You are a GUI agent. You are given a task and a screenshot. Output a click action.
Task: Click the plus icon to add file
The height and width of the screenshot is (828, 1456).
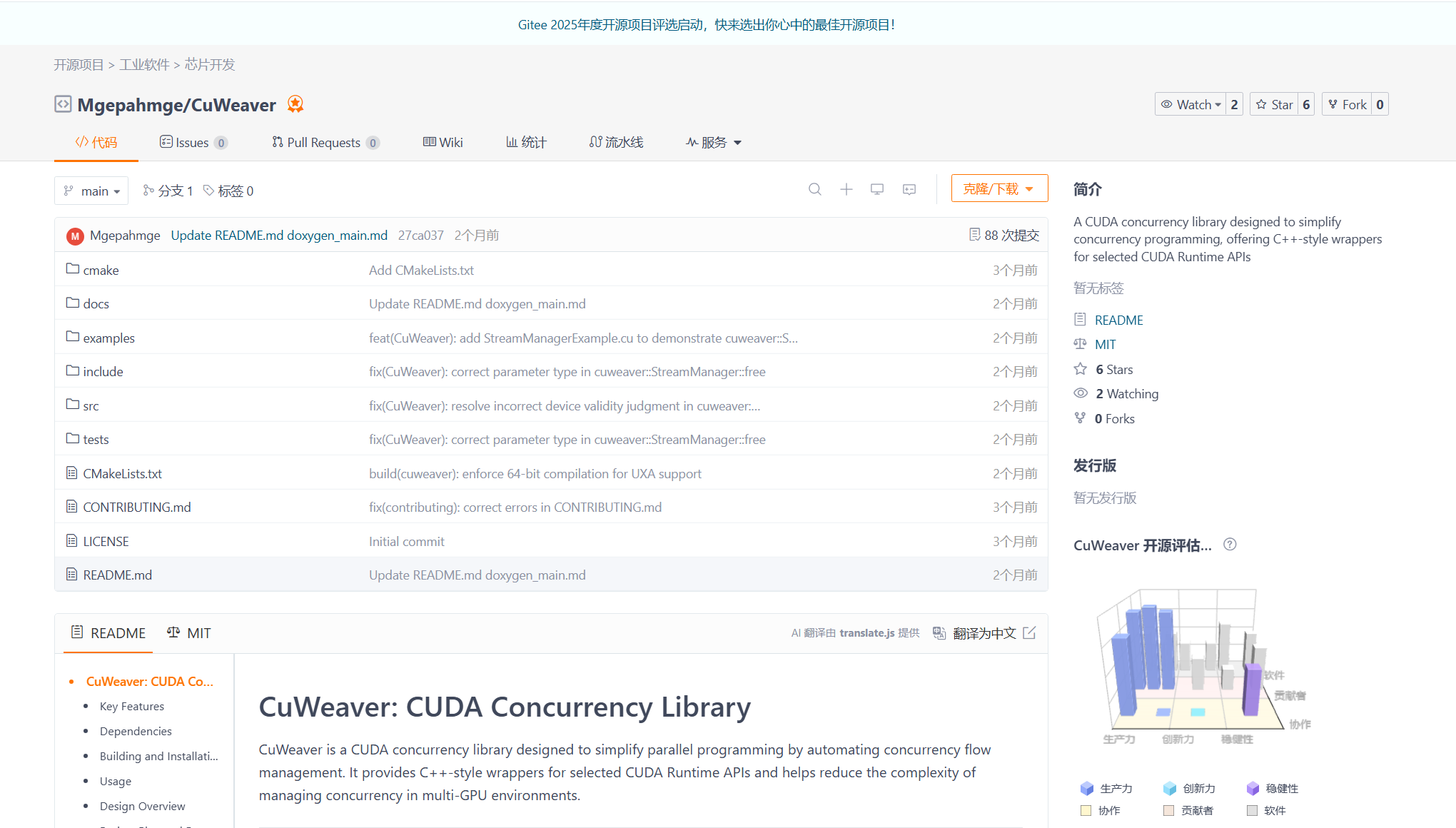[x=846, y=189]
